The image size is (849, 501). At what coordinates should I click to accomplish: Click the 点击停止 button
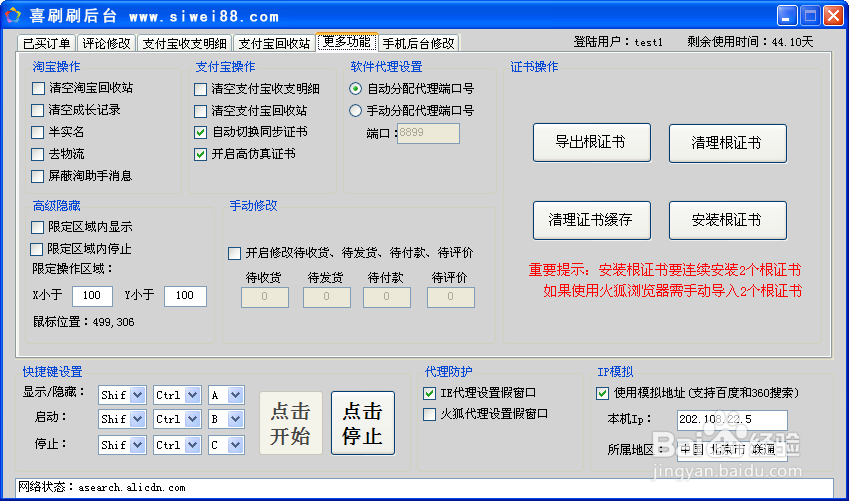[363, 423]
